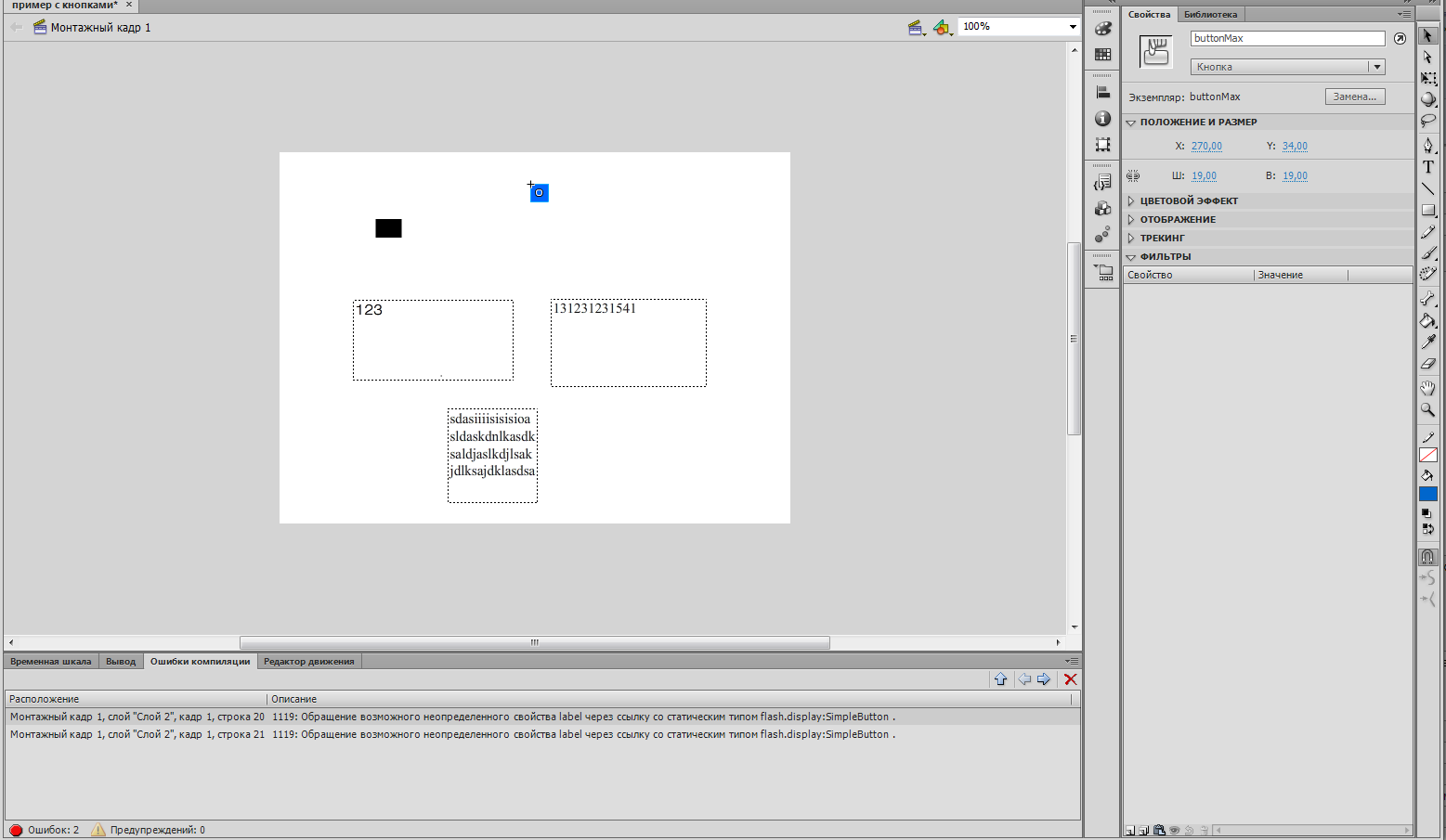Select the Ошибки компиляции tab
1446x840 pixels.
pos(201,662)
